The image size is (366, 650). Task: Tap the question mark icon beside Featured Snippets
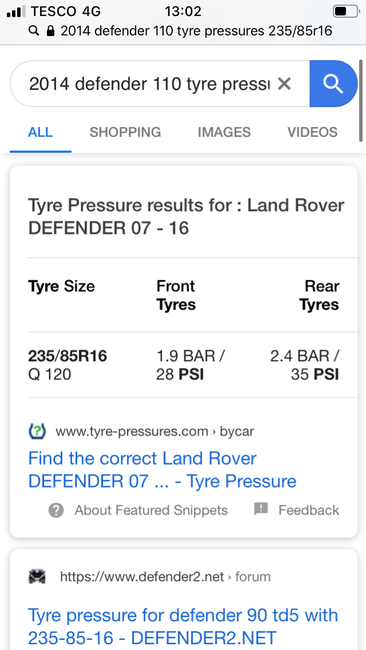(x=56, y=510)
